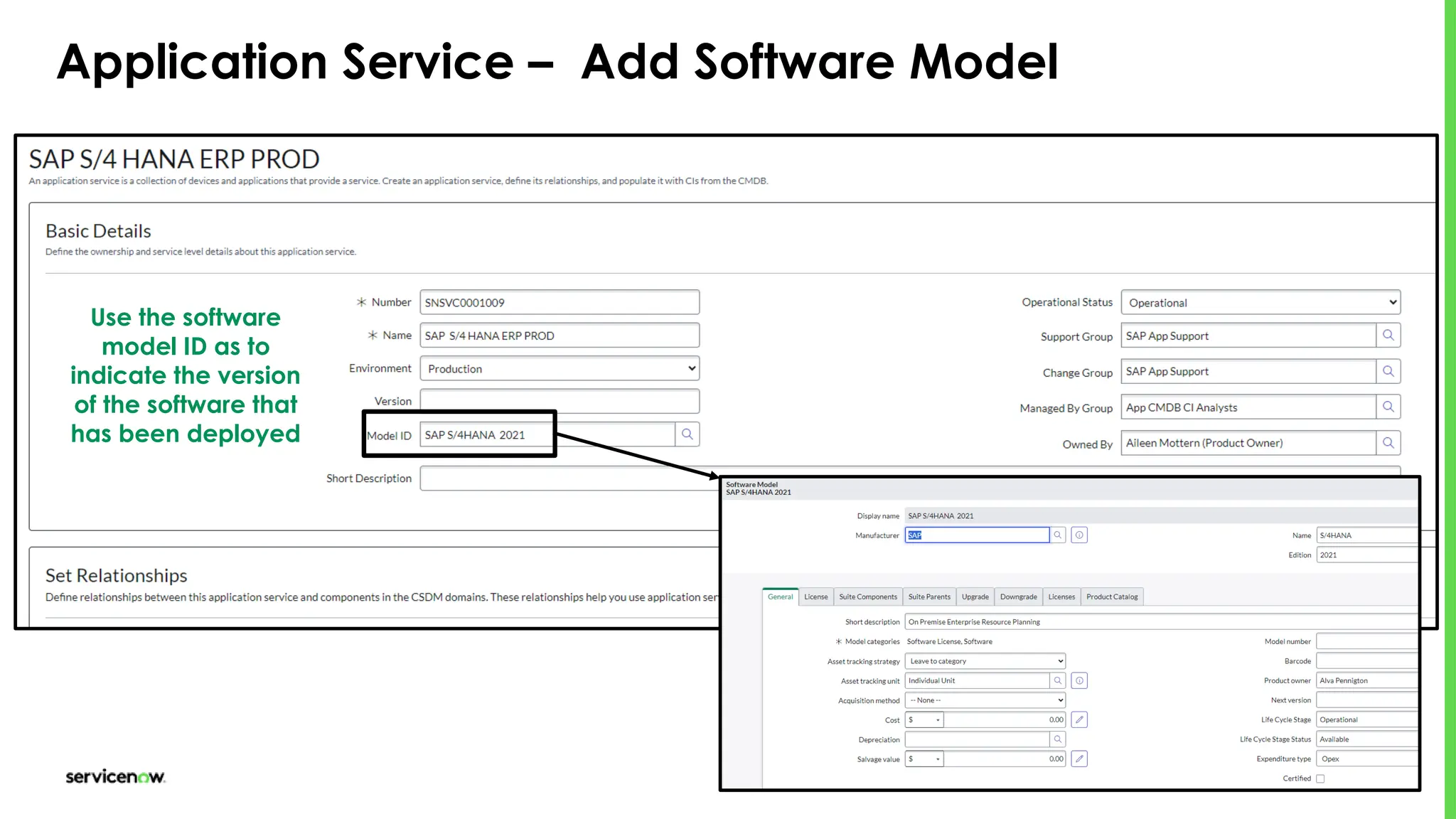Toggle the Certified checkbox
Viewport: 1456px width, 819px height.
(x=1320, y=778)
